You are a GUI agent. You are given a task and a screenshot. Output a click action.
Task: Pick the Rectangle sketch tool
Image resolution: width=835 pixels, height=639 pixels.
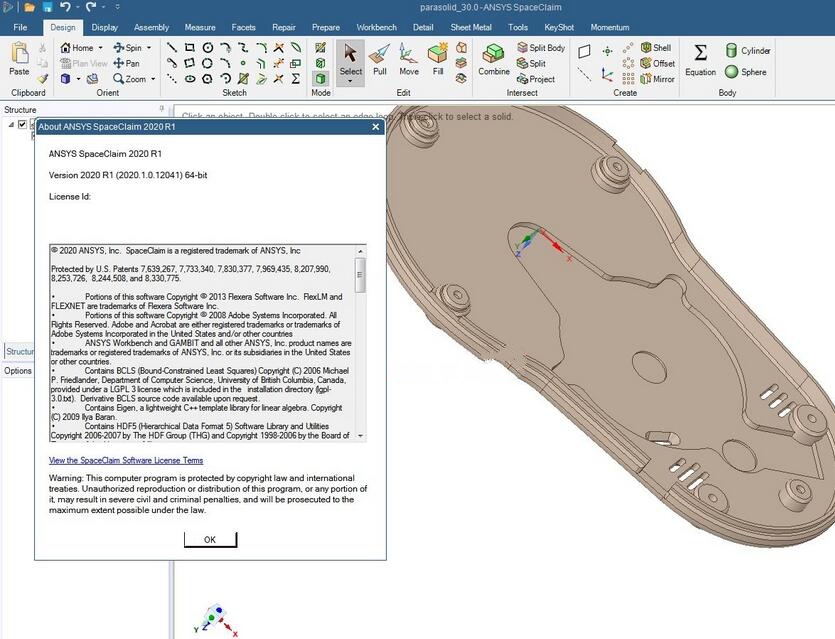coord(190,47)
